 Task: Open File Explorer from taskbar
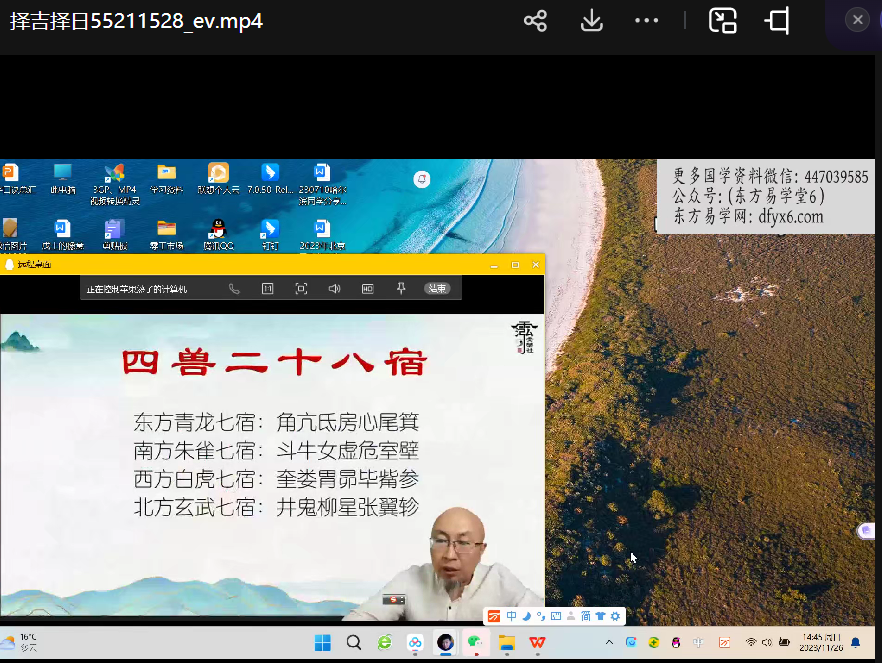tap(507, 642)
